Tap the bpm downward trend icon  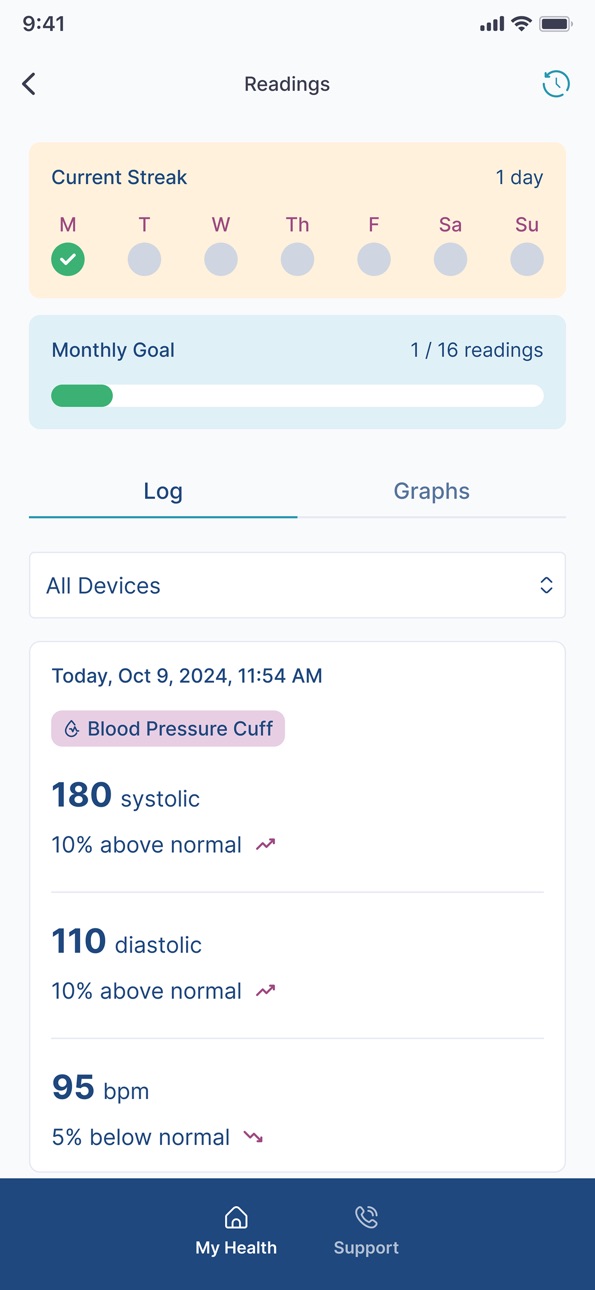[x=253, y=1137]
